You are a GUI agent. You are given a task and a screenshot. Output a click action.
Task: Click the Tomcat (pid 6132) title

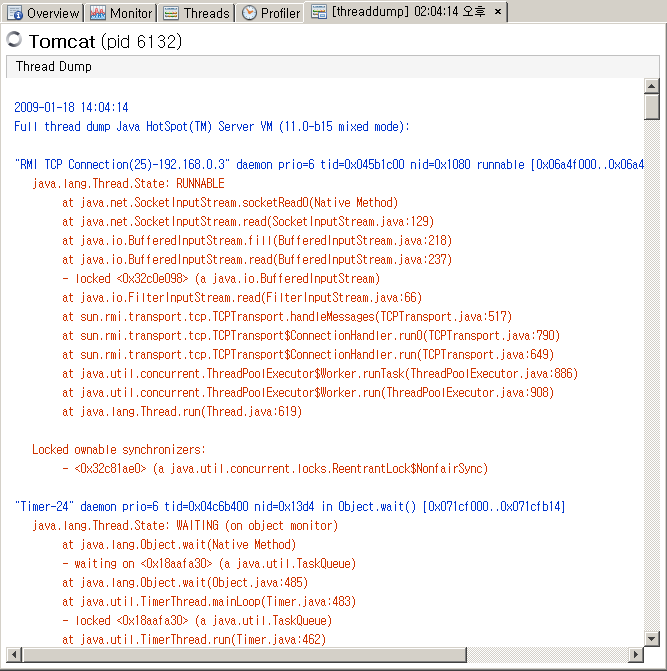pos(105,42)
